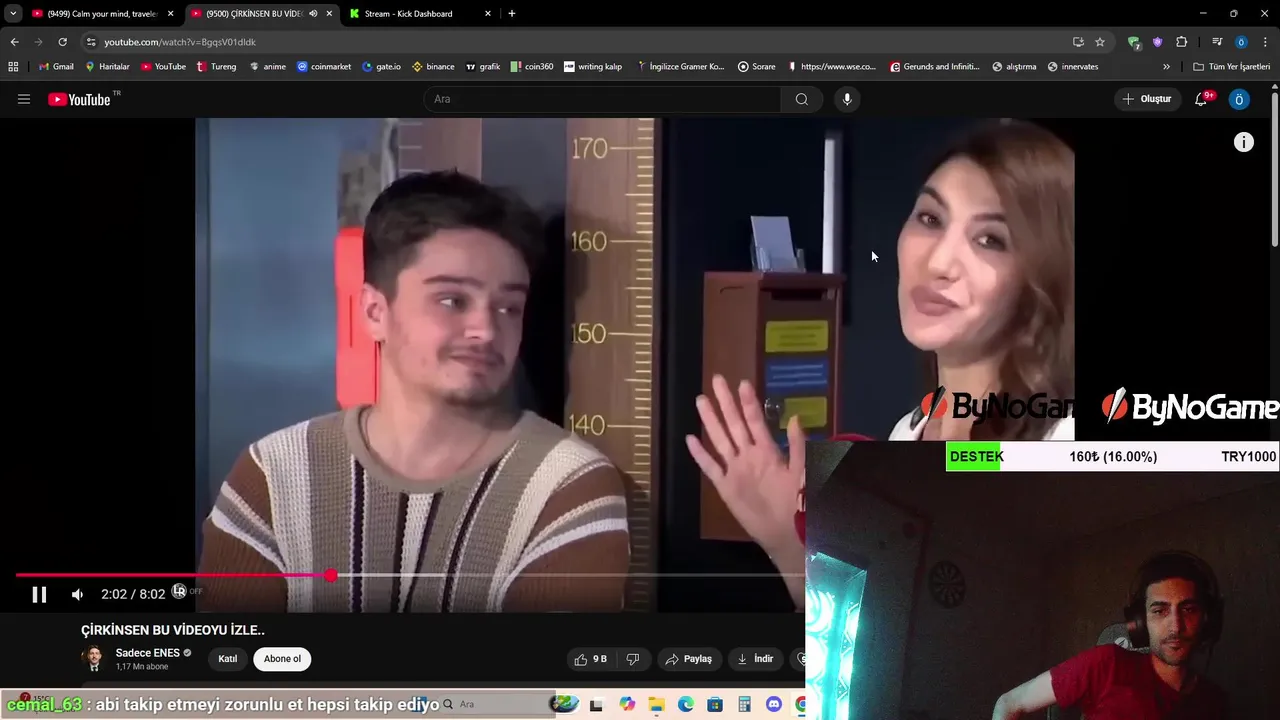The width and height of the screenshot is (1280, 720).
Task: Expand the hidden bookmarks overflow chevron
Action: [x=1166, y=67]
